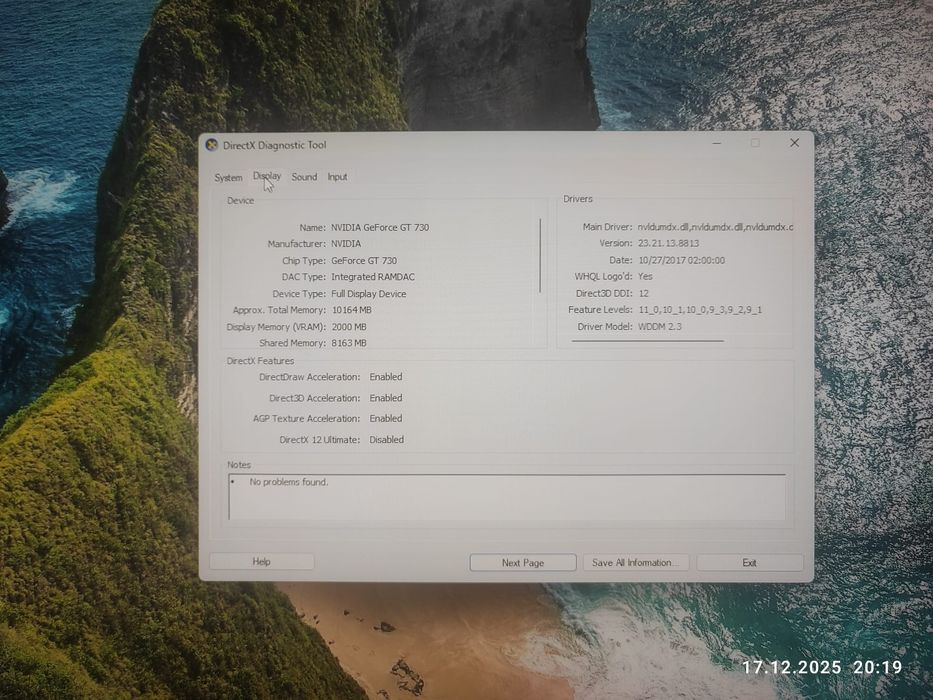
Task: Go to the Input tab
Action: 337,177
